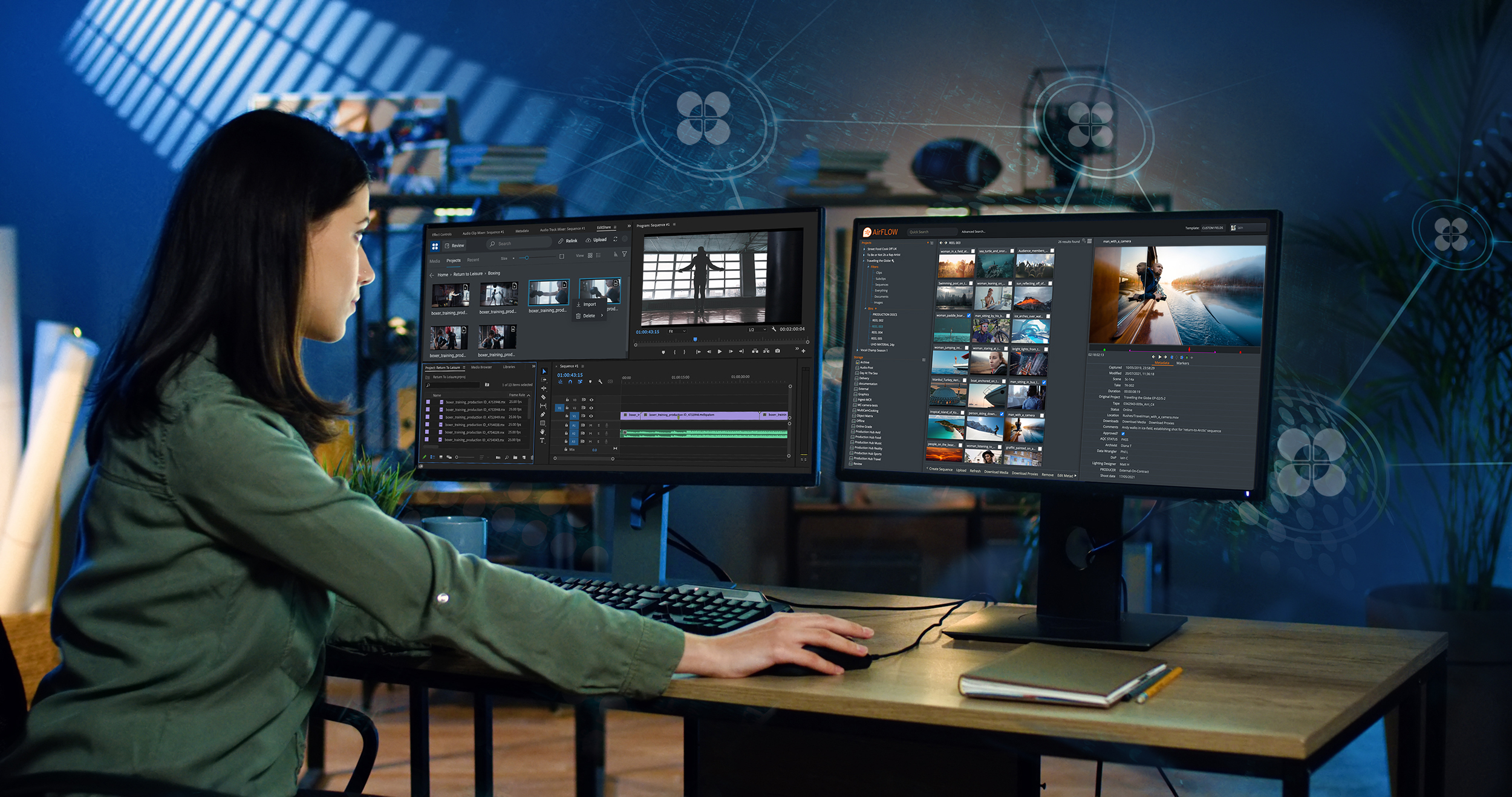Switch to list view in EditShare panel
Viewport: 1512px width, 797px height.
598,255
